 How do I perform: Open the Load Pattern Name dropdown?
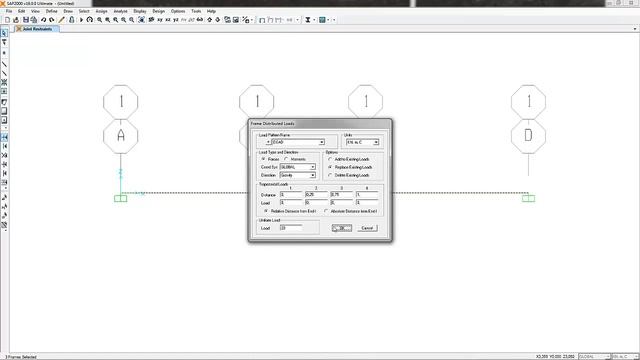point(322,142)
